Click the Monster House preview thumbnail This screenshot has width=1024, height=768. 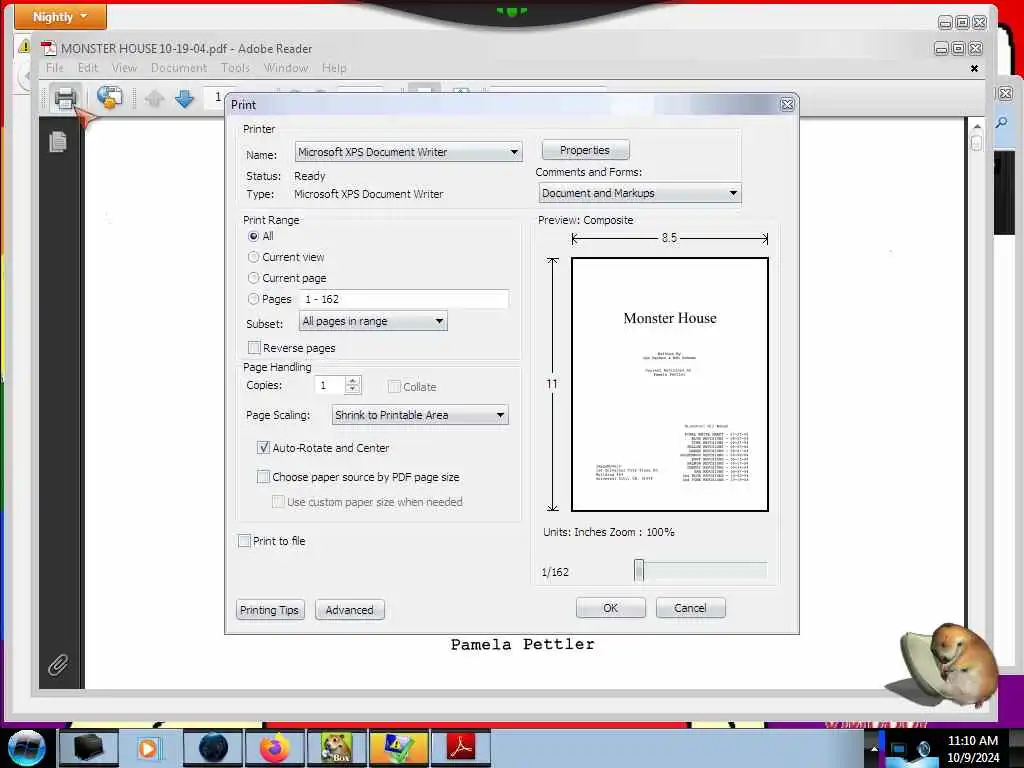669,384
